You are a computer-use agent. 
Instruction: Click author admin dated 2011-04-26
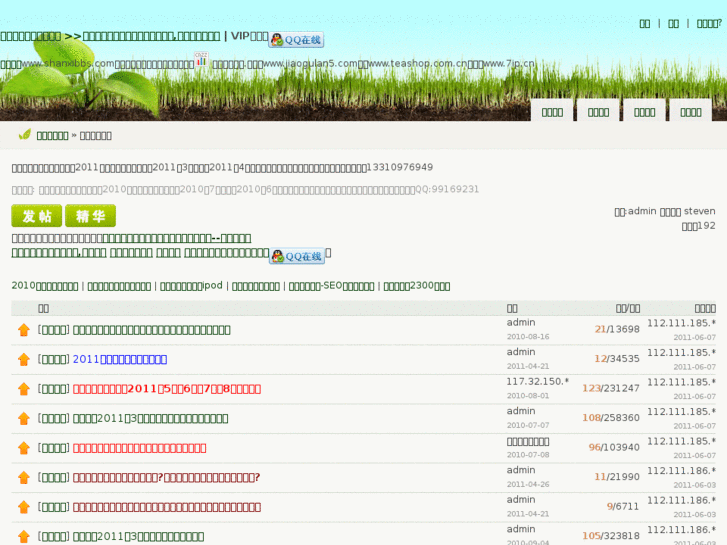coord(521,470)
